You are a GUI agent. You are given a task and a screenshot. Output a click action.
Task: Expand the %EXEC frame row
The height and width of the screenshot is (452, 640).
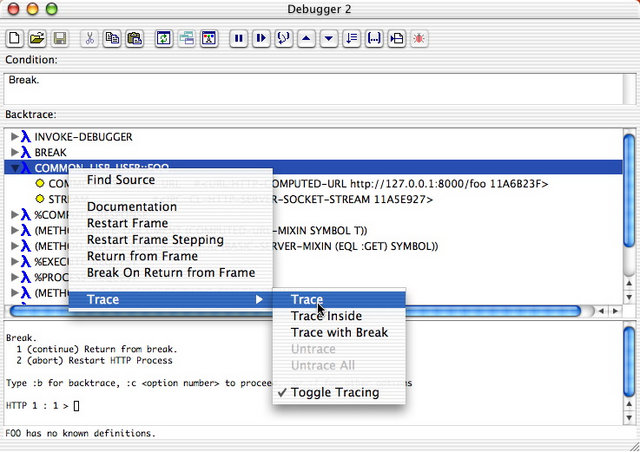[x=15, y=261]
